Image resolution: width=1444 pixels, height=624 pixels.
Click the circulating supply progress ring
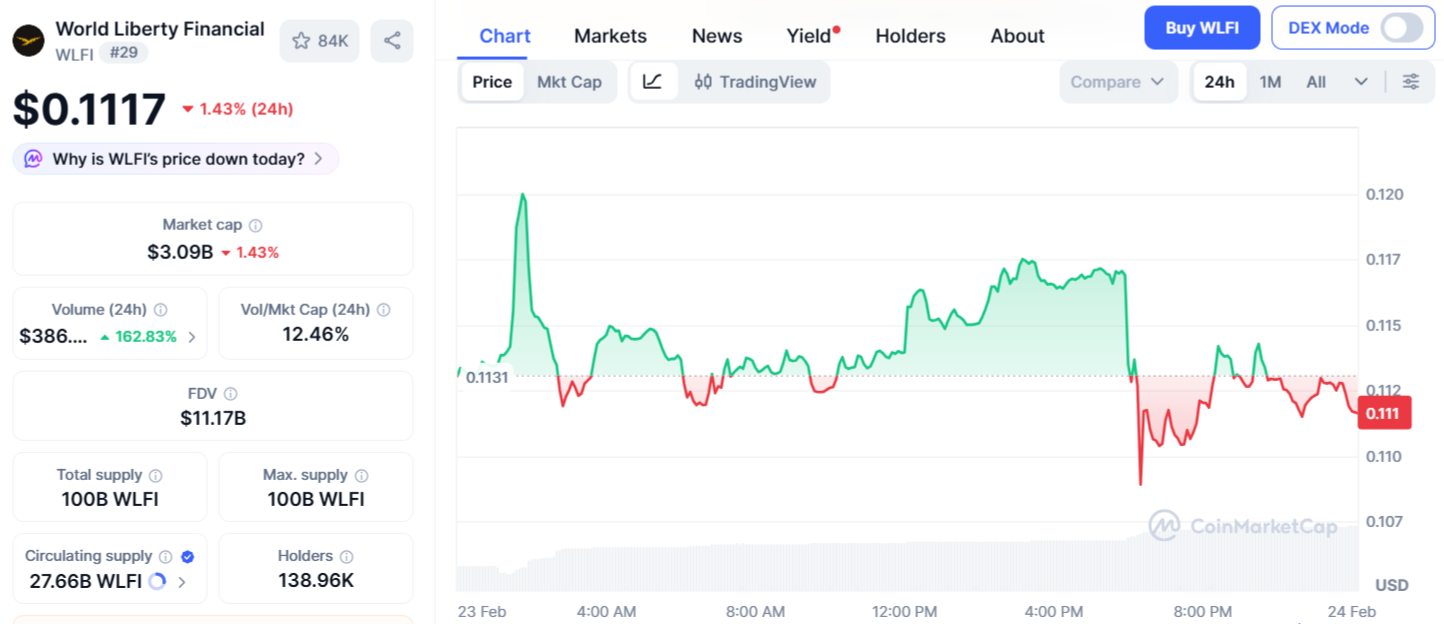click(x=157, y=581)
